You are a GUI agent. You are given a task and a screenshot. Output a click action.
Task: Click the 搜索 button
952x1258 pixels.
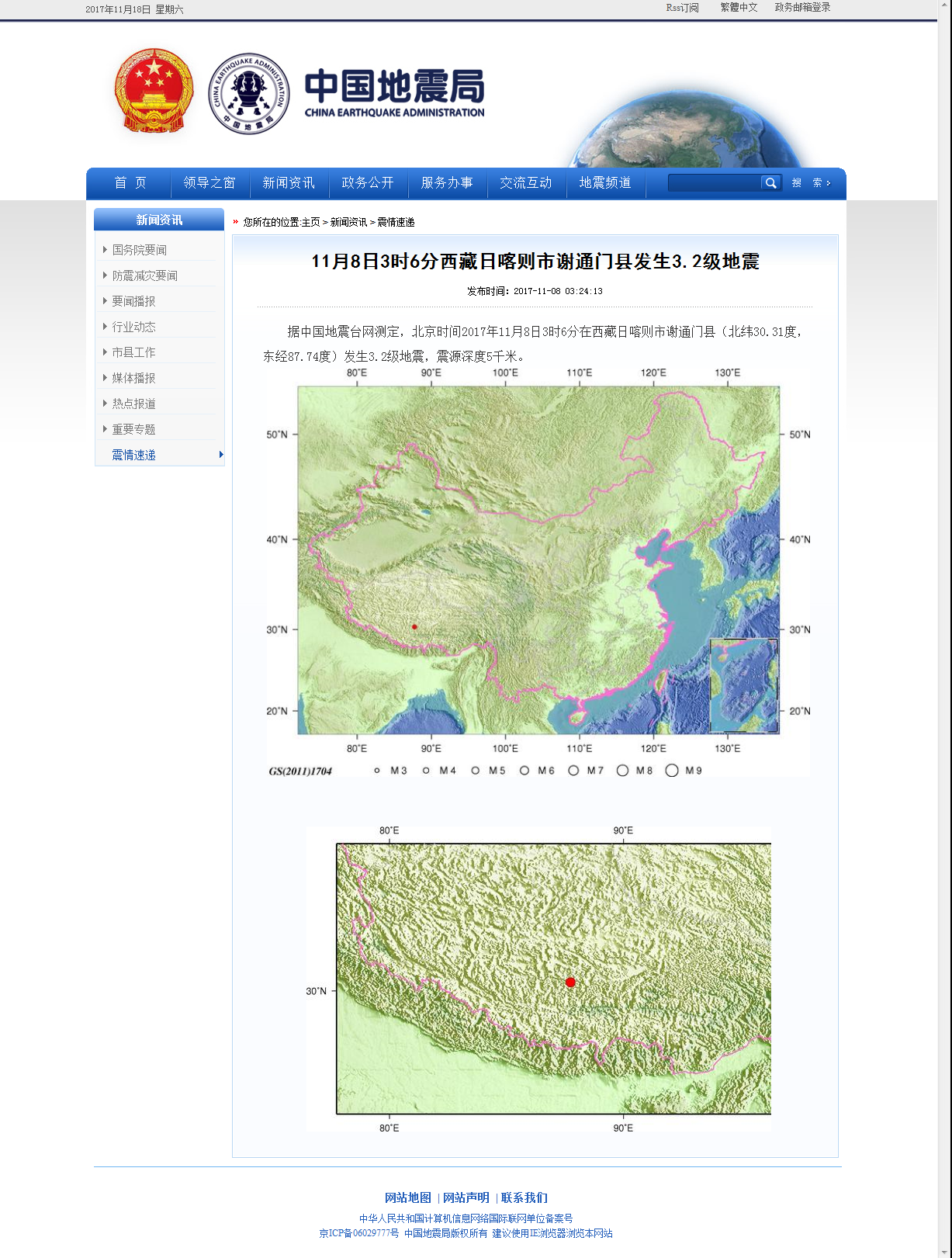810,183
